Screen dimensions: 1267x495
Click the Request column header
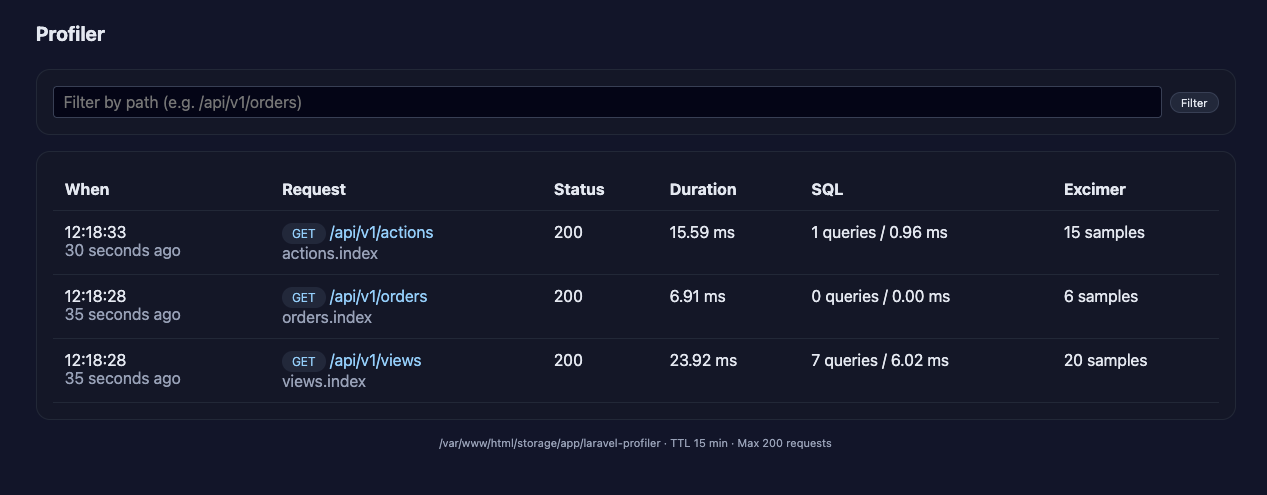(x=314, y=189)
